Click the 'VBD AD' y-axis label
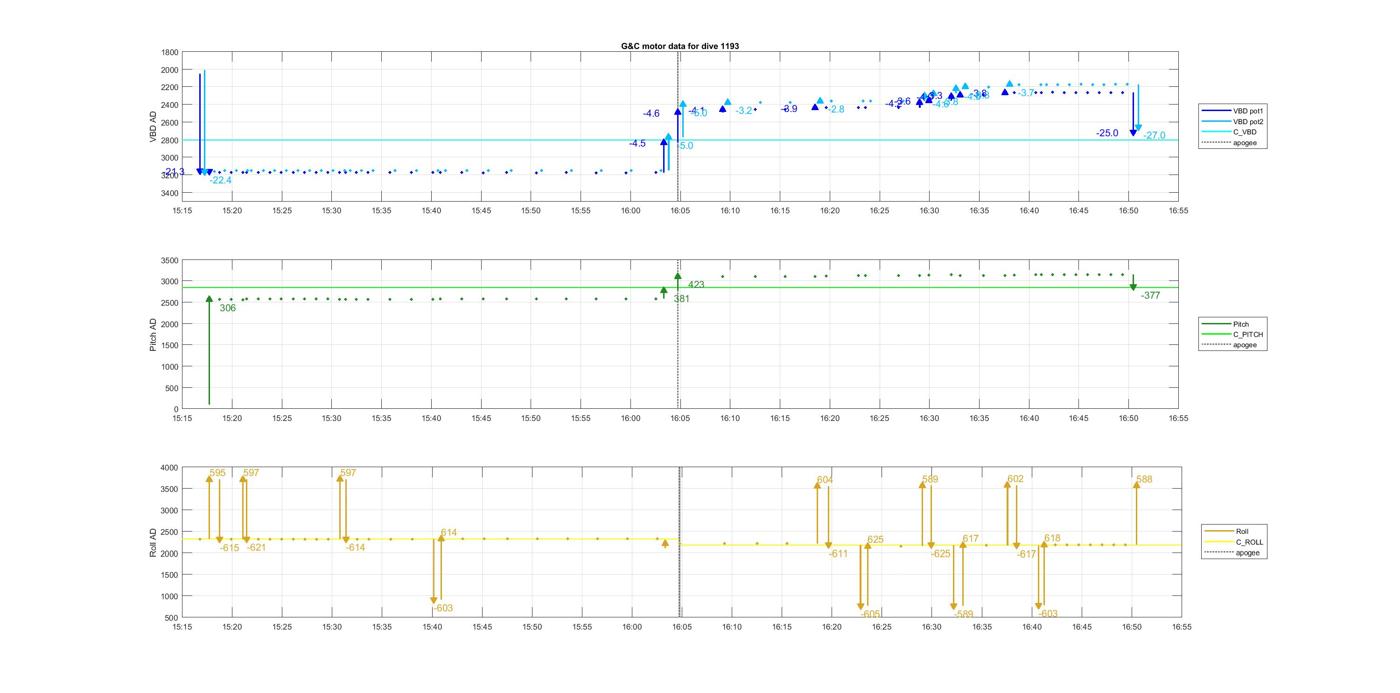The height and width of the screenshot is (693, 1400). point(153,126)
